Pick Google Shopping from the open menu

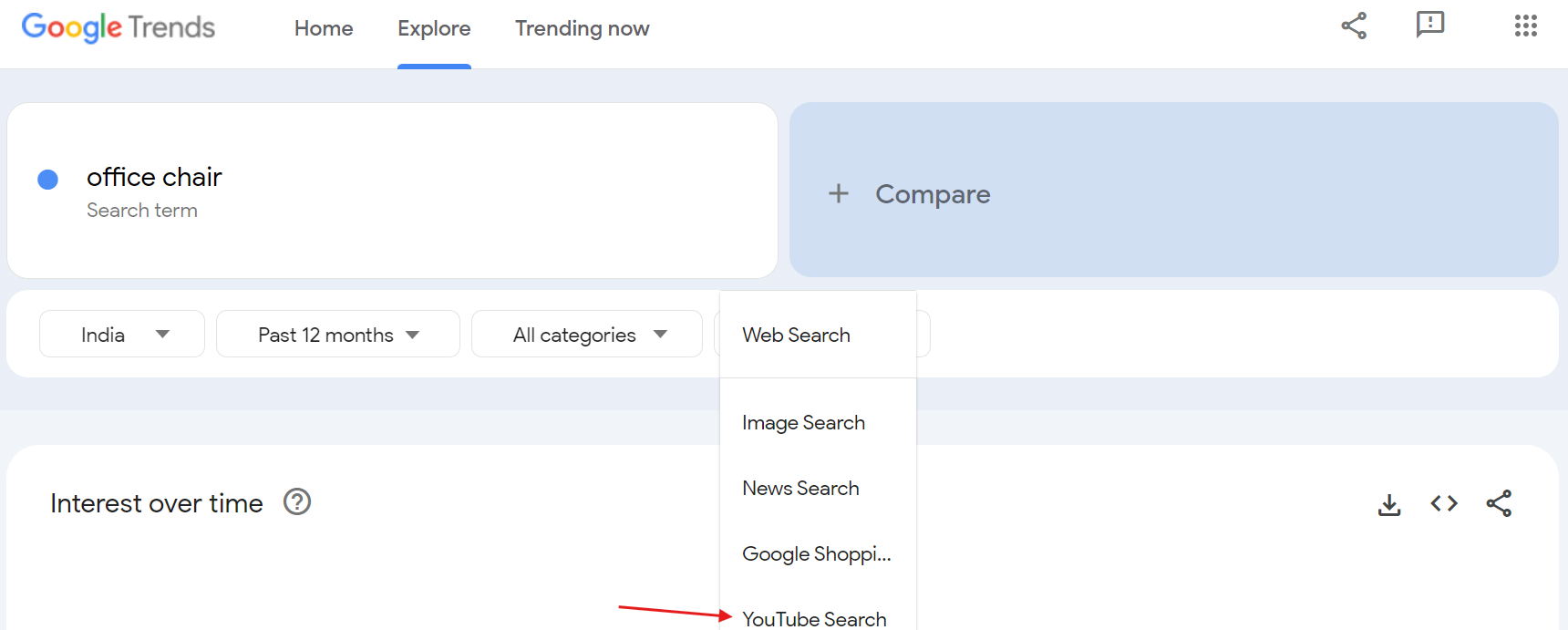click(817, 553)
